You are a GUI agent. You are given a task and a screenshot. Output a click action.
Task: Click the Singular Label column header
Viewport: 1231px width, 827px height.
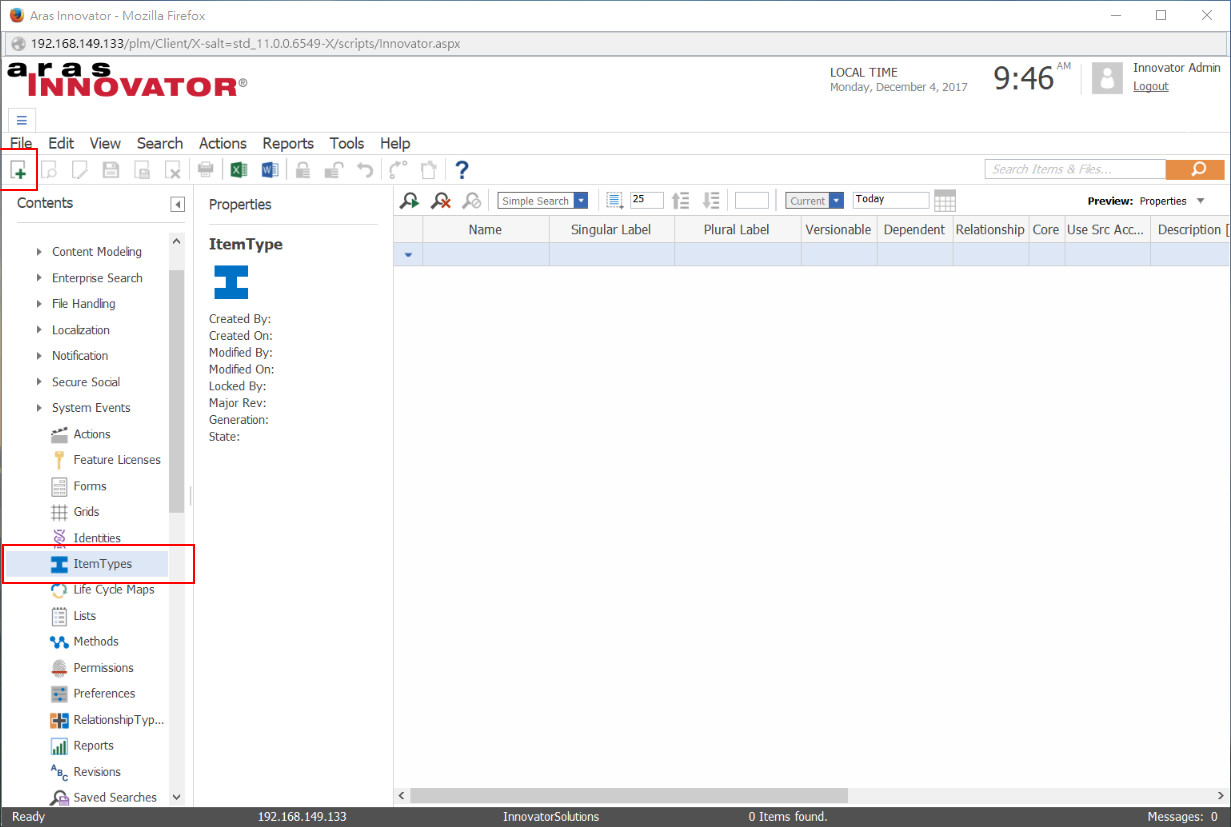tap(611, 230)
